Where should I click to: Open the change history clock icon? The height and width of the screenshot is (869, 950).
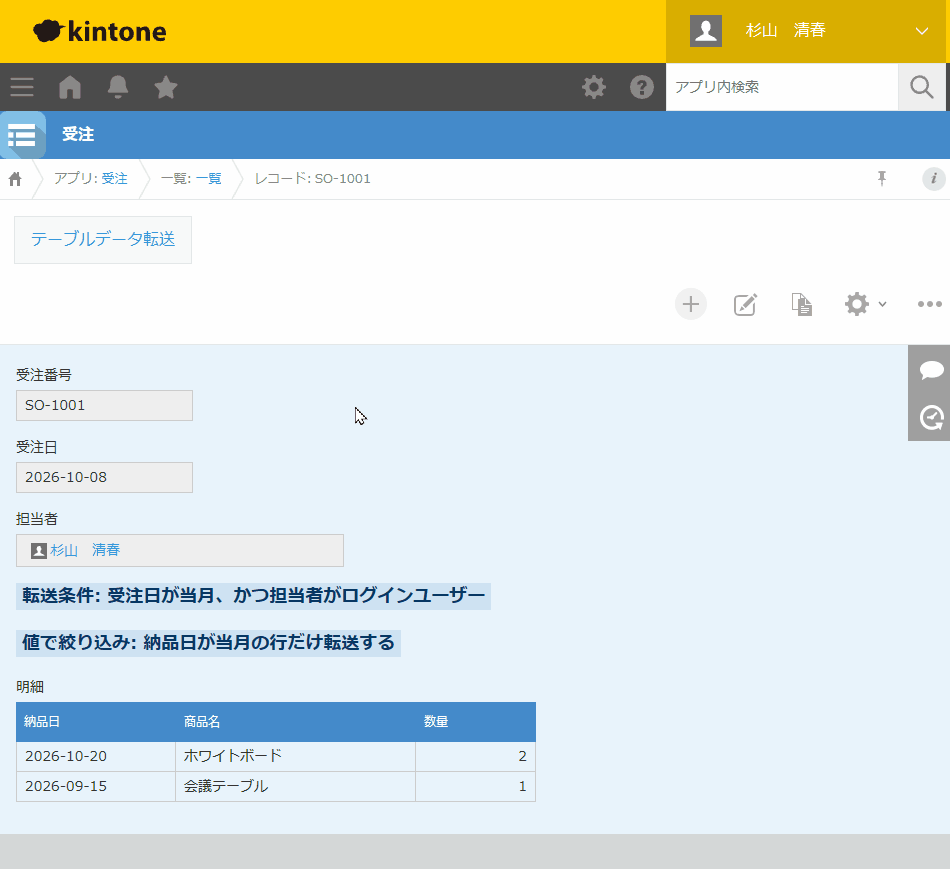[931, 418]
